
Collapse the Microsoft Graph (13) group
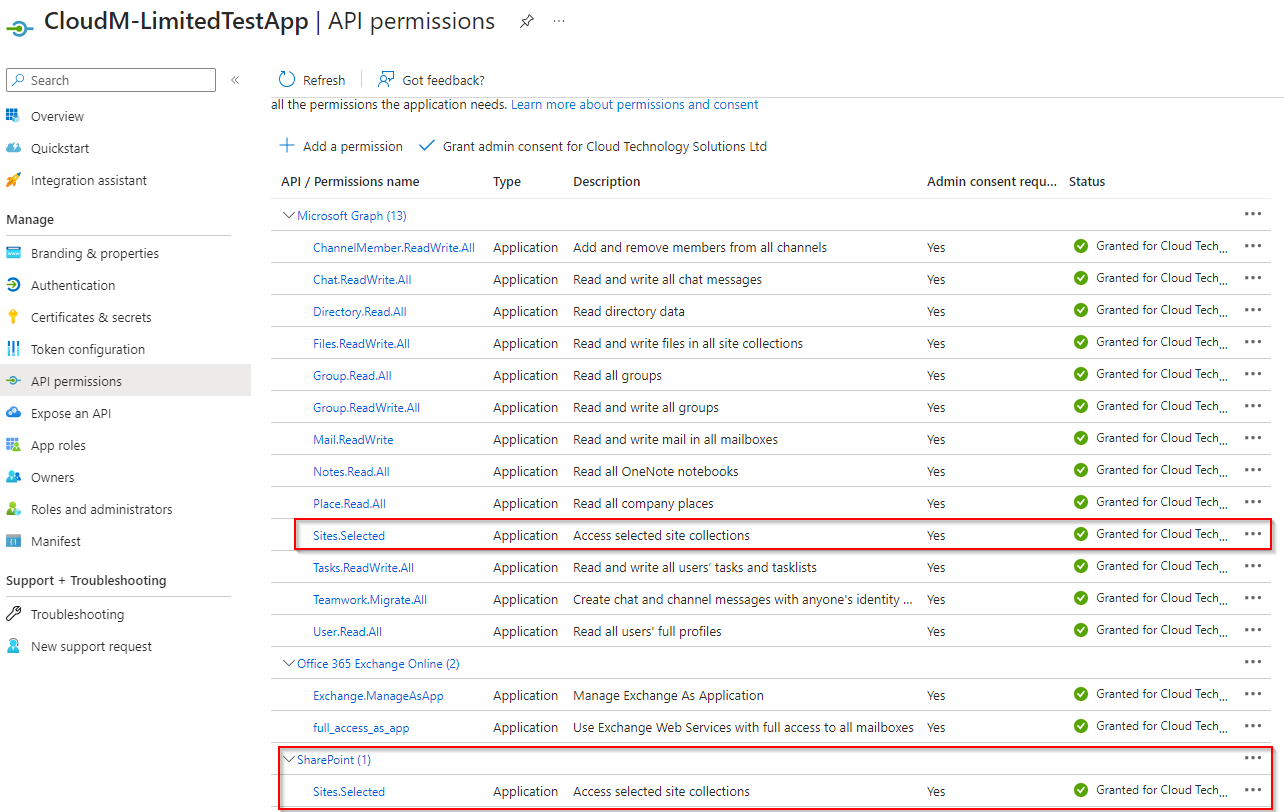(289, 215)
